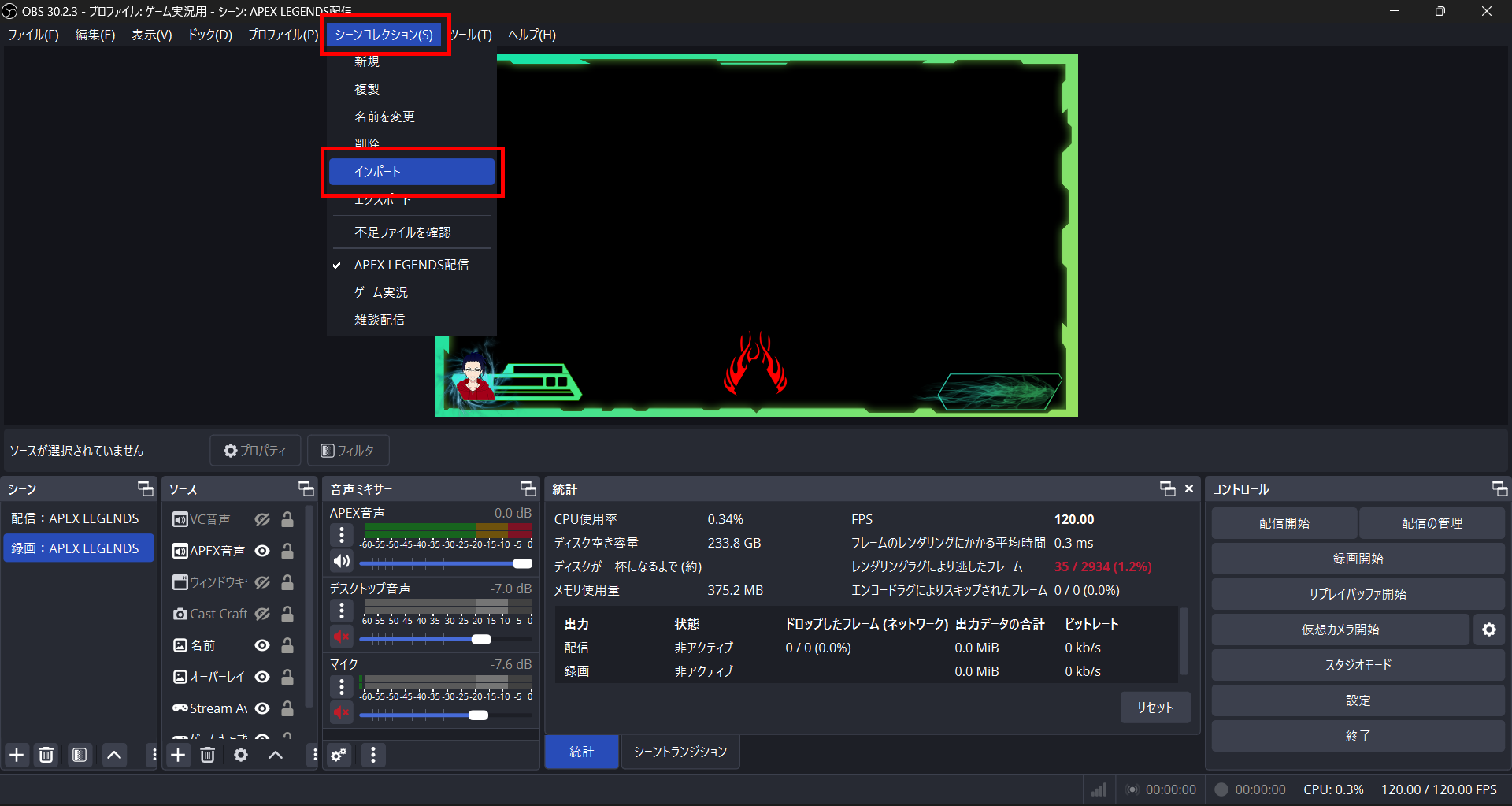
Task: Close the 統計 dock panel
Action: point(1189,488)
